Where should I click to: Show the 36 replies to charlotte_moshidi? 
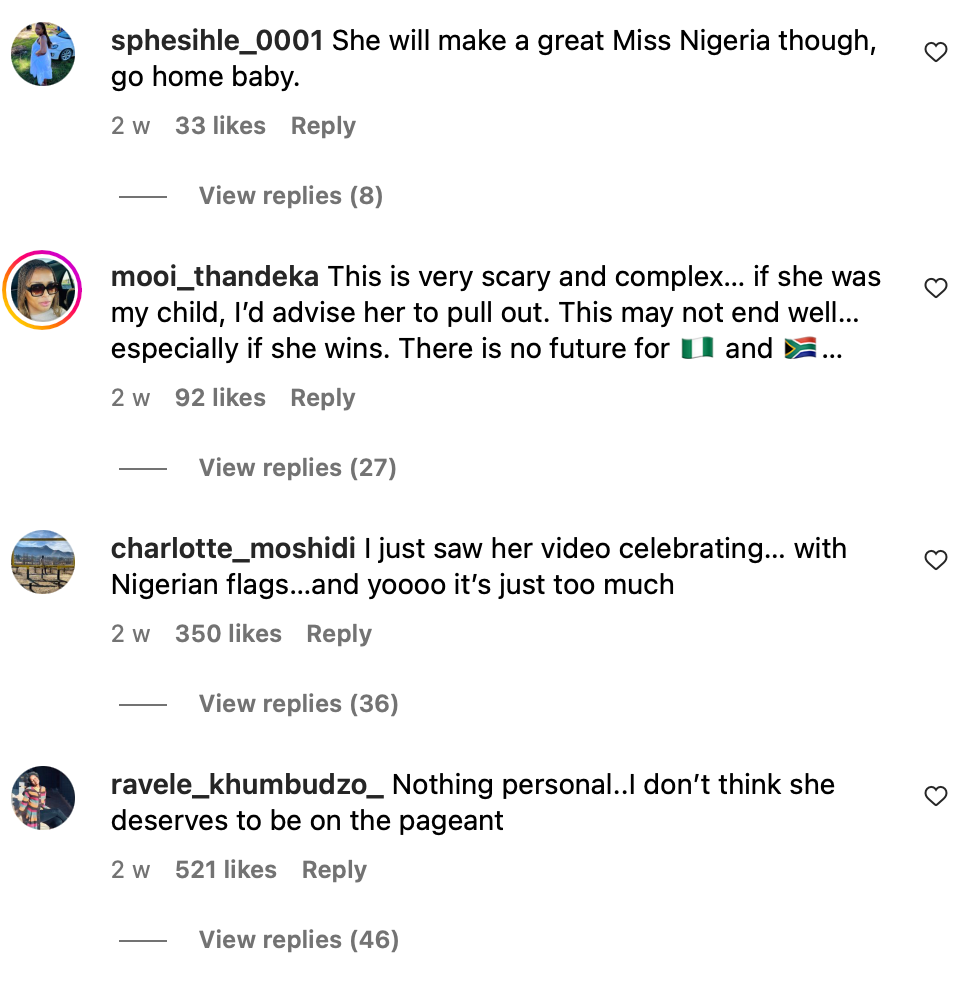298,704
